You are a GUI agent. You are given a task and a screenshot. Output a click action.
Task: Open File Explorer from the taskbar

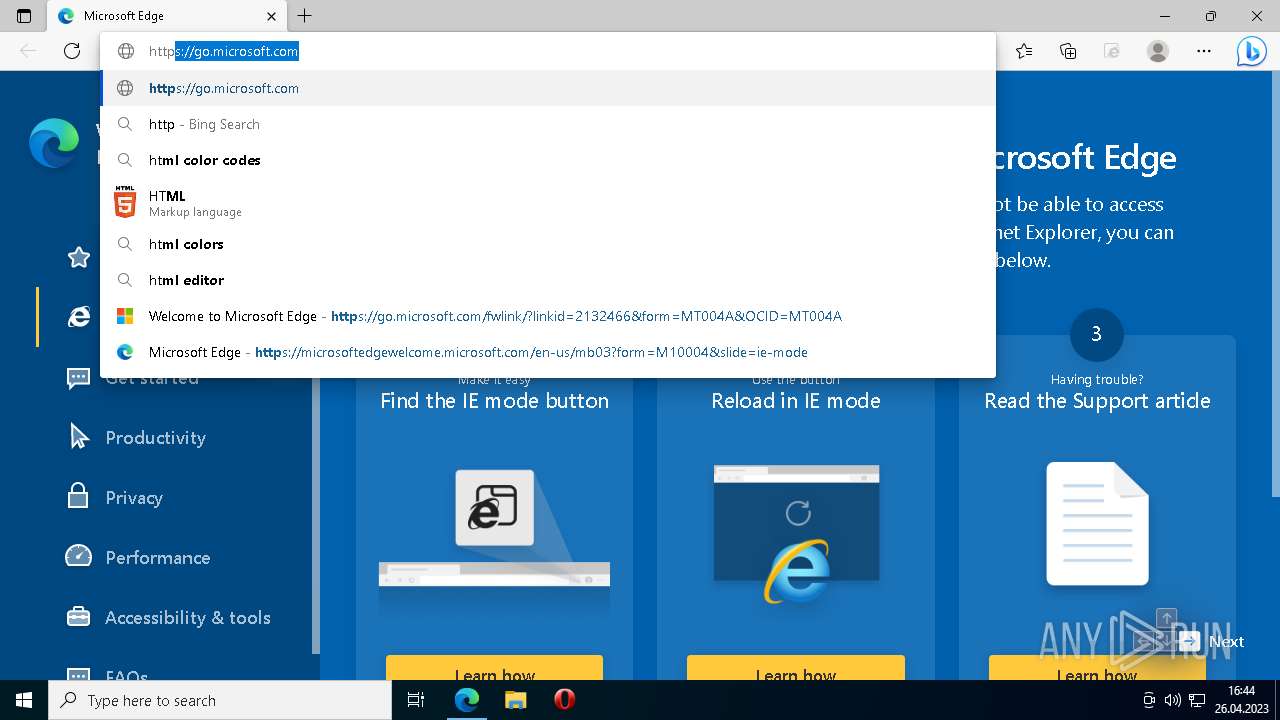coord(515,700)
